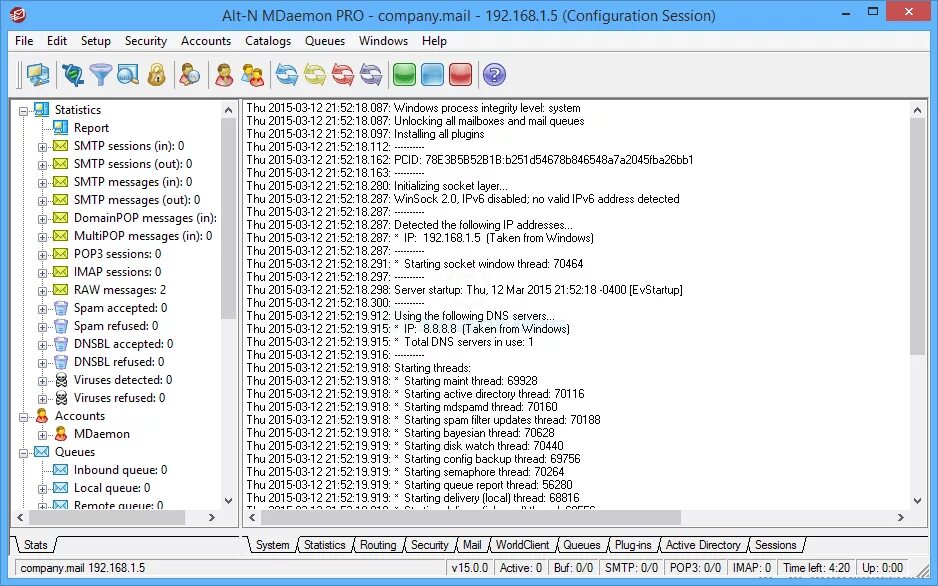Expand the Viruses refused node
The width and height of the screenshot is (938, 586).
(42, 399)
